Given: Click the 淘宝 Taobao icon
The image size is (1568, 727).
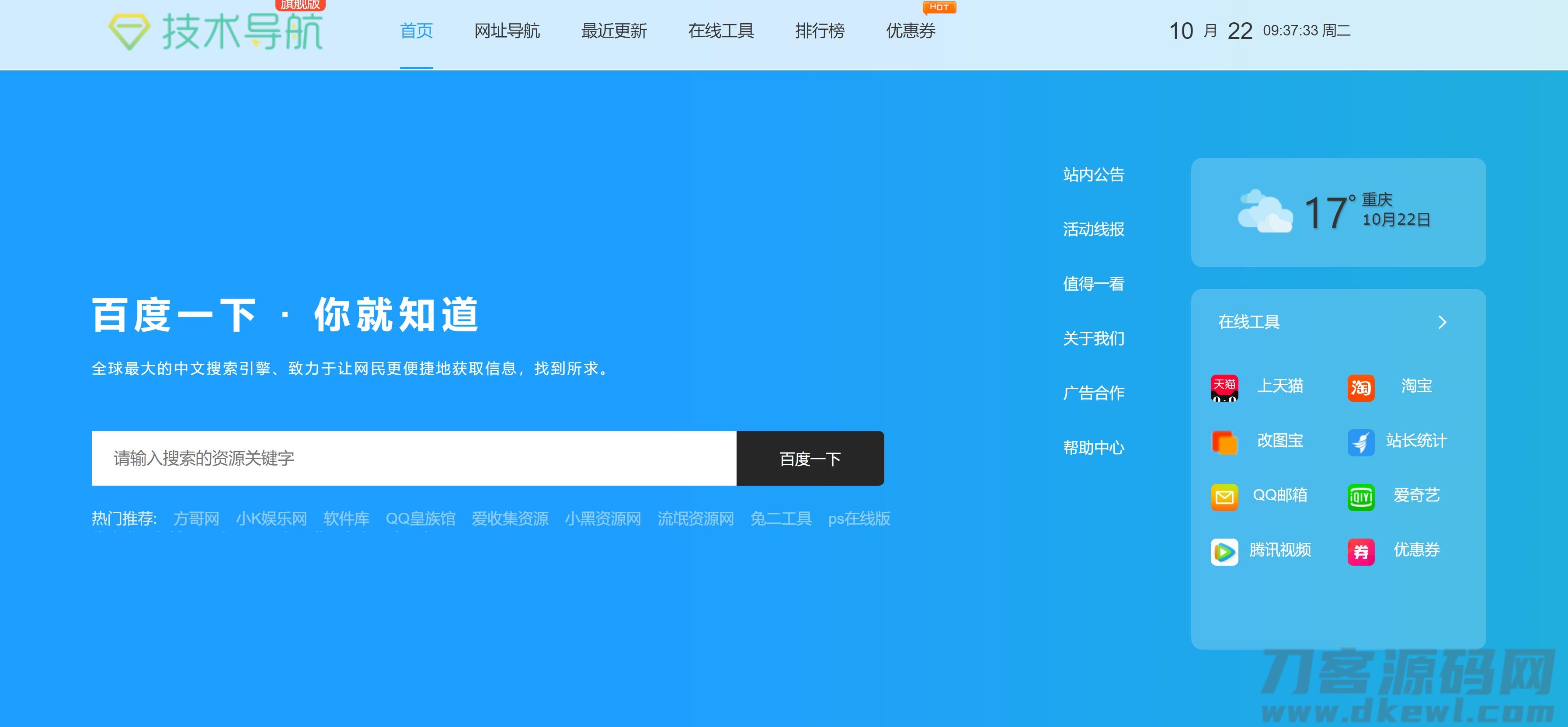Looking at the screenshot, I should (1361, 388).
